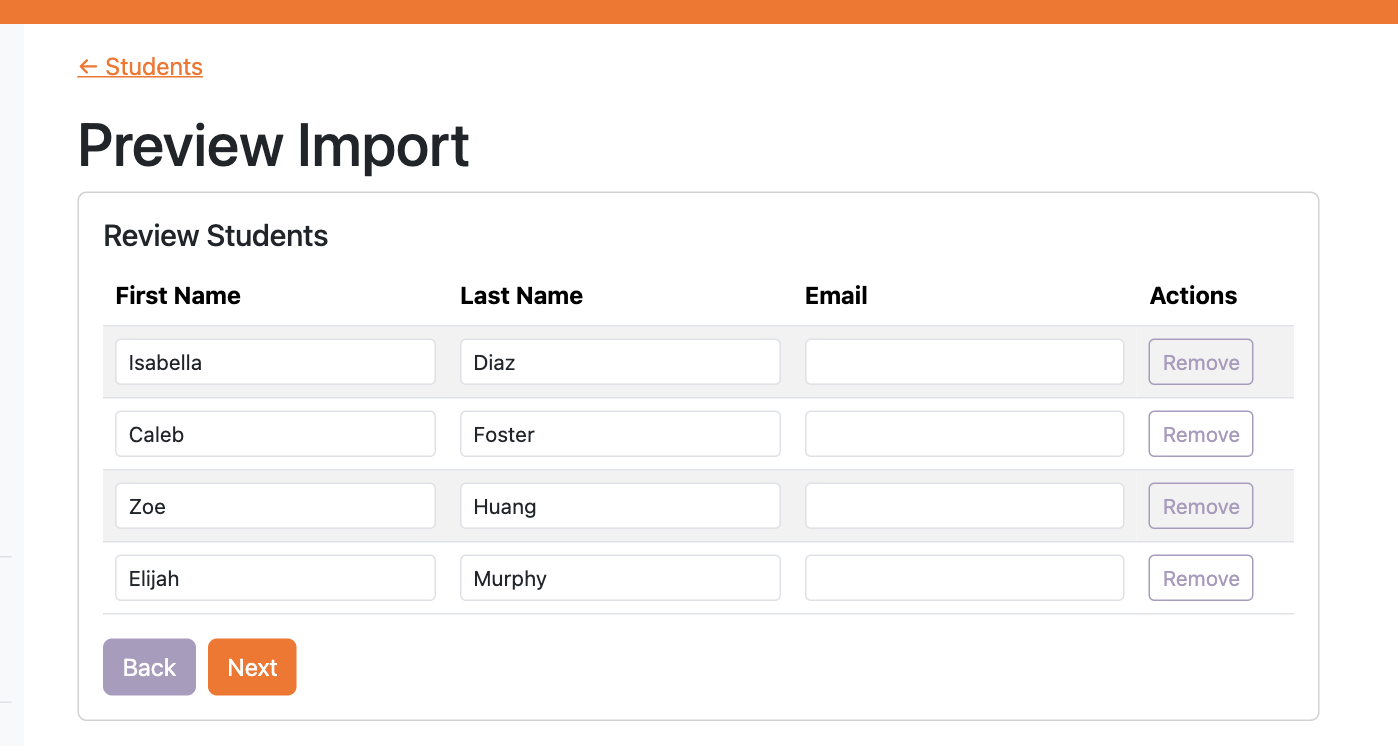
Task: Click the Review Students heading
Action: (x=216, y=236)
